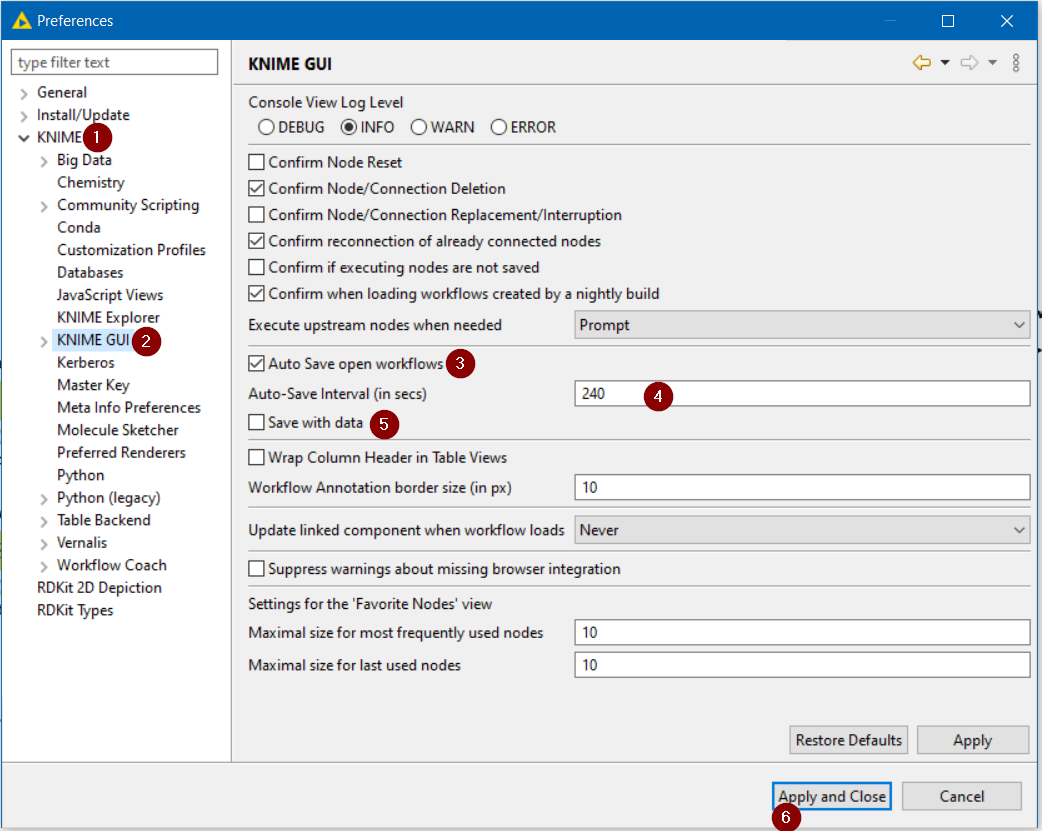This screenshot has height=831, width=1042.
Task: Expand the General tree node
Action: (x=24, y=93)
